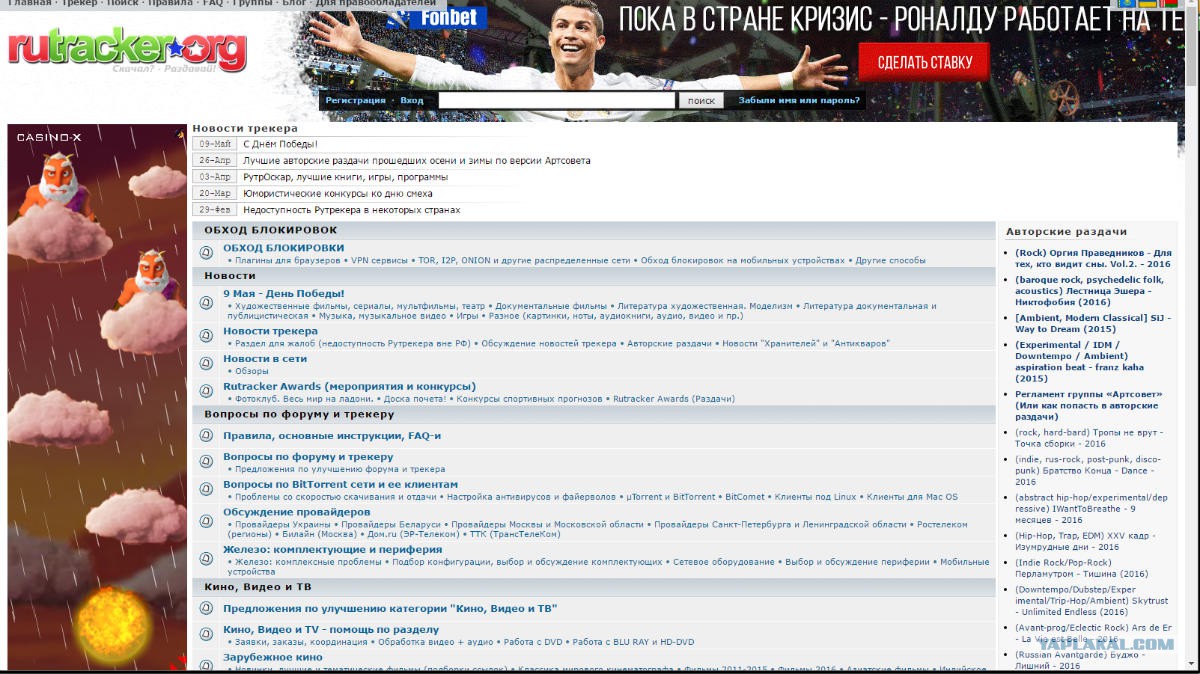
Task: Focus the search text field
Action: pyautogui.click(x=557, y=100)
